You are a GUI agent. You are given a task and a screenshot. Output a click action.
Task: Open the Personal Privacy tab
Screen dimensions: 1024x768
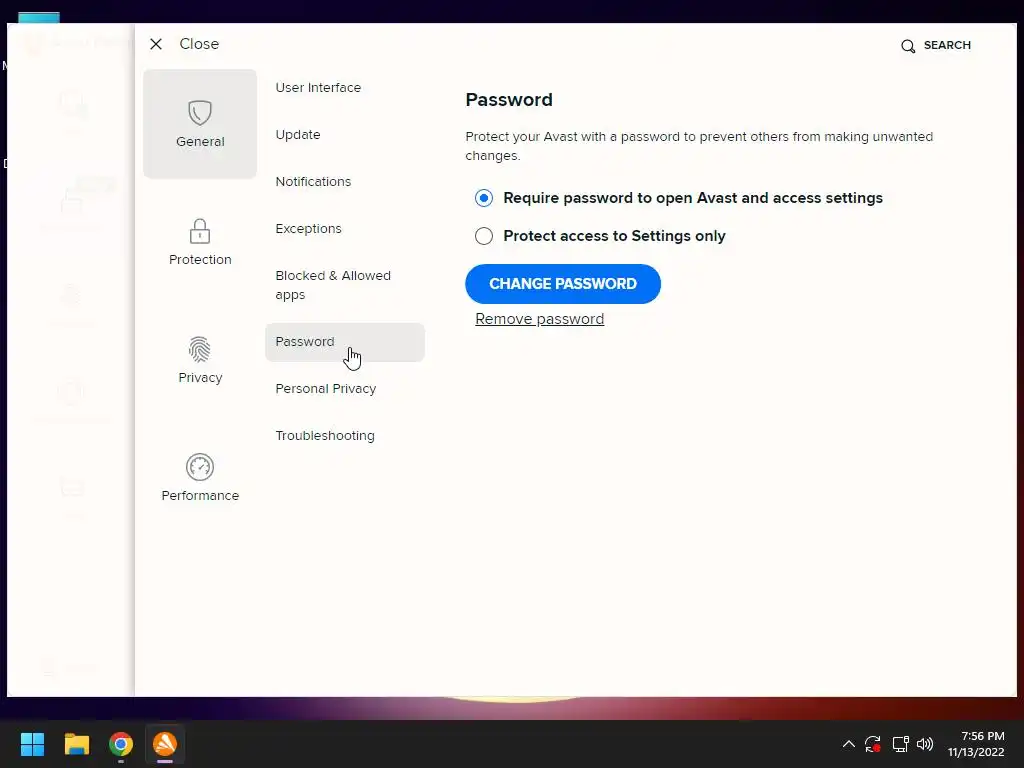325,389
